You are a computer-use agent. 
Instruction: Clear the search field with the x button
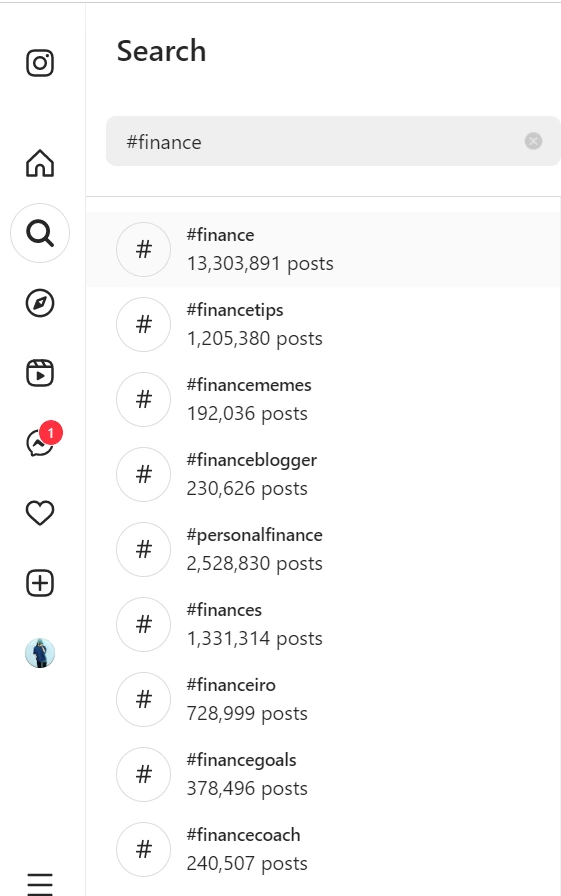533,141
